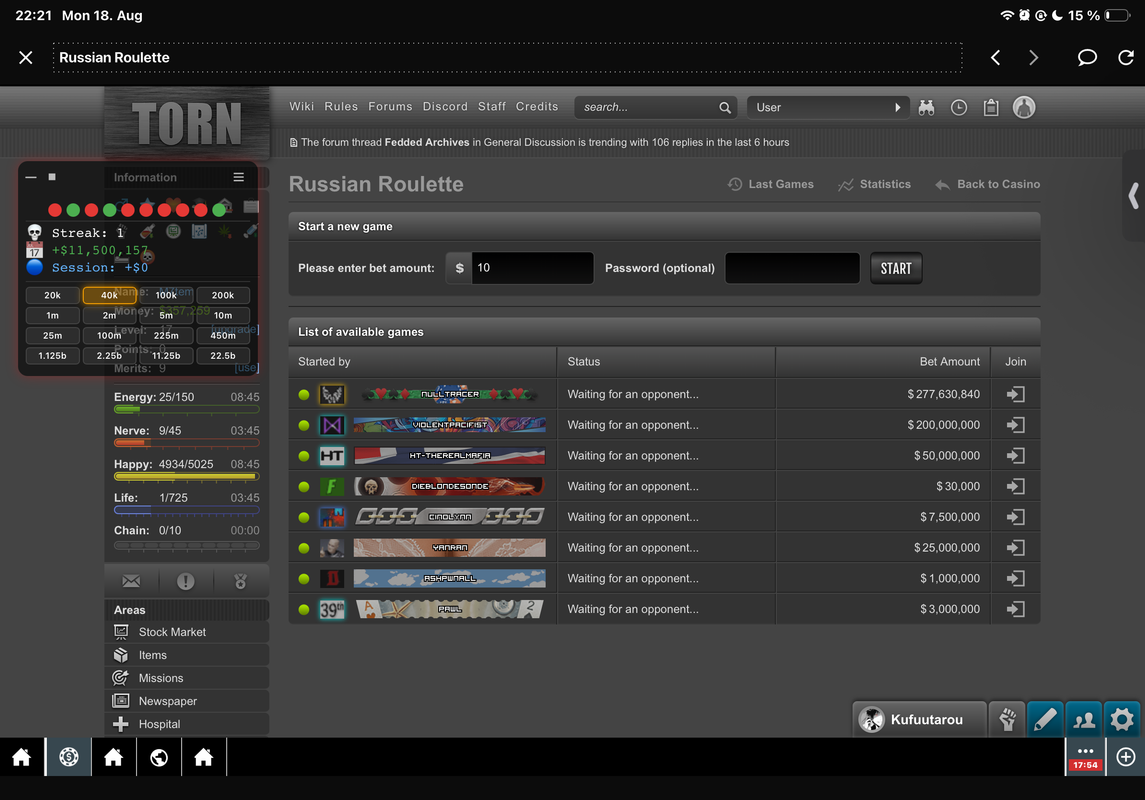Open Newspaper in Areas
The height and width of the screenshot is (800, 1145).
pos(187,701)
